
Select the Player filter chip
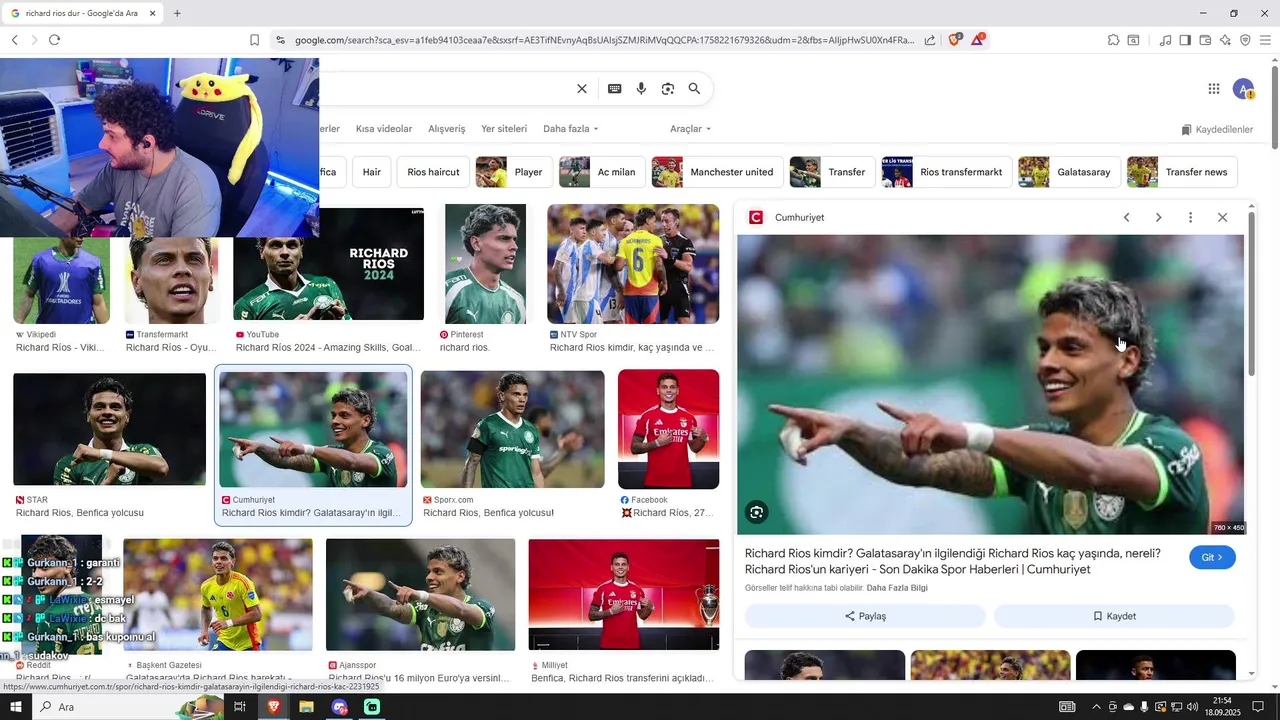pos(514,172)
